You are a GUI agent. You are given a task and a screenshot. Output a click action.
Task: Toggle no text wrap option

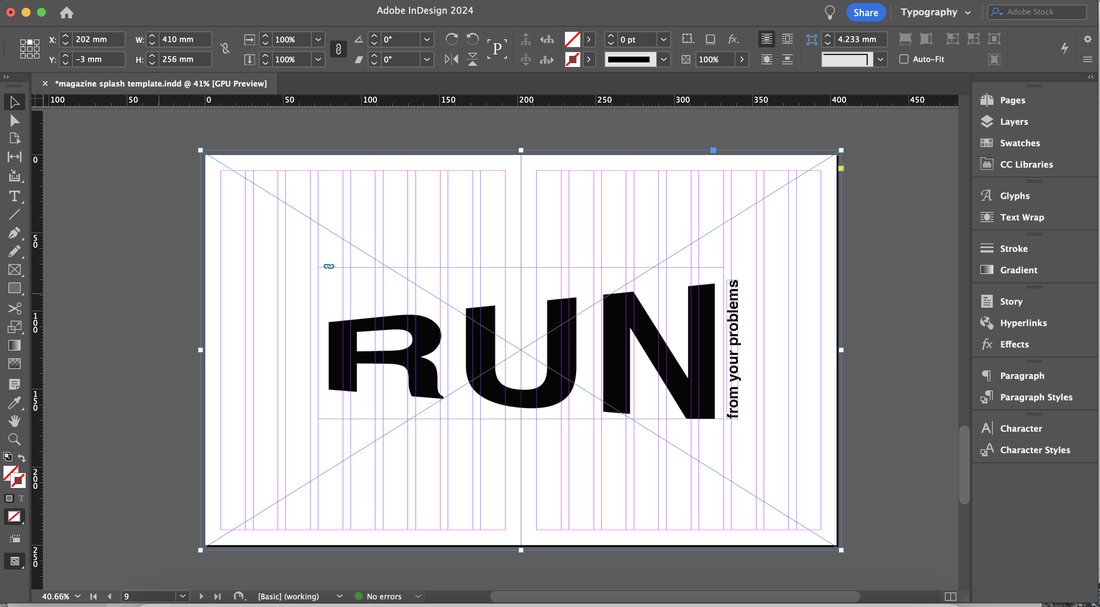767,39
